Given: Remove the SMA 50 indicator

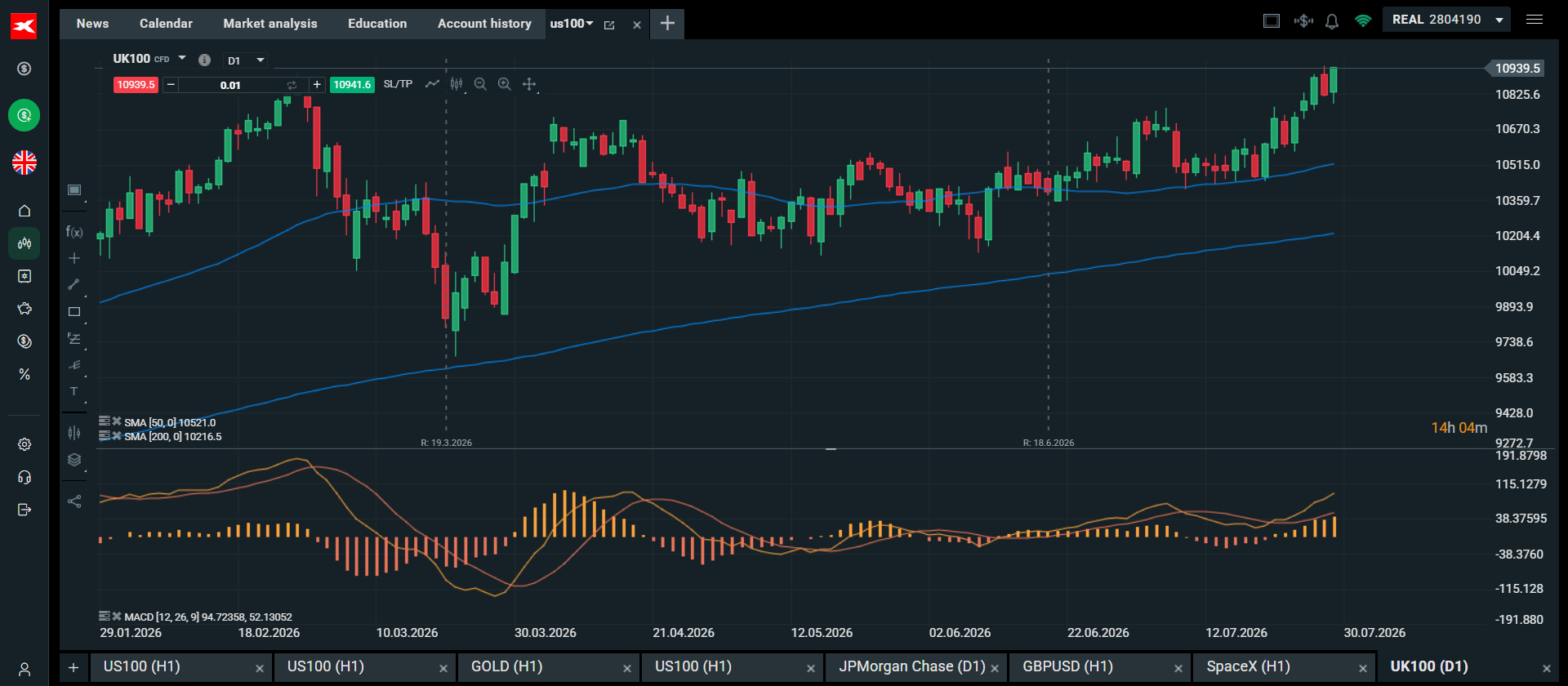Looking at the screenshot, I should coord(117,421).
